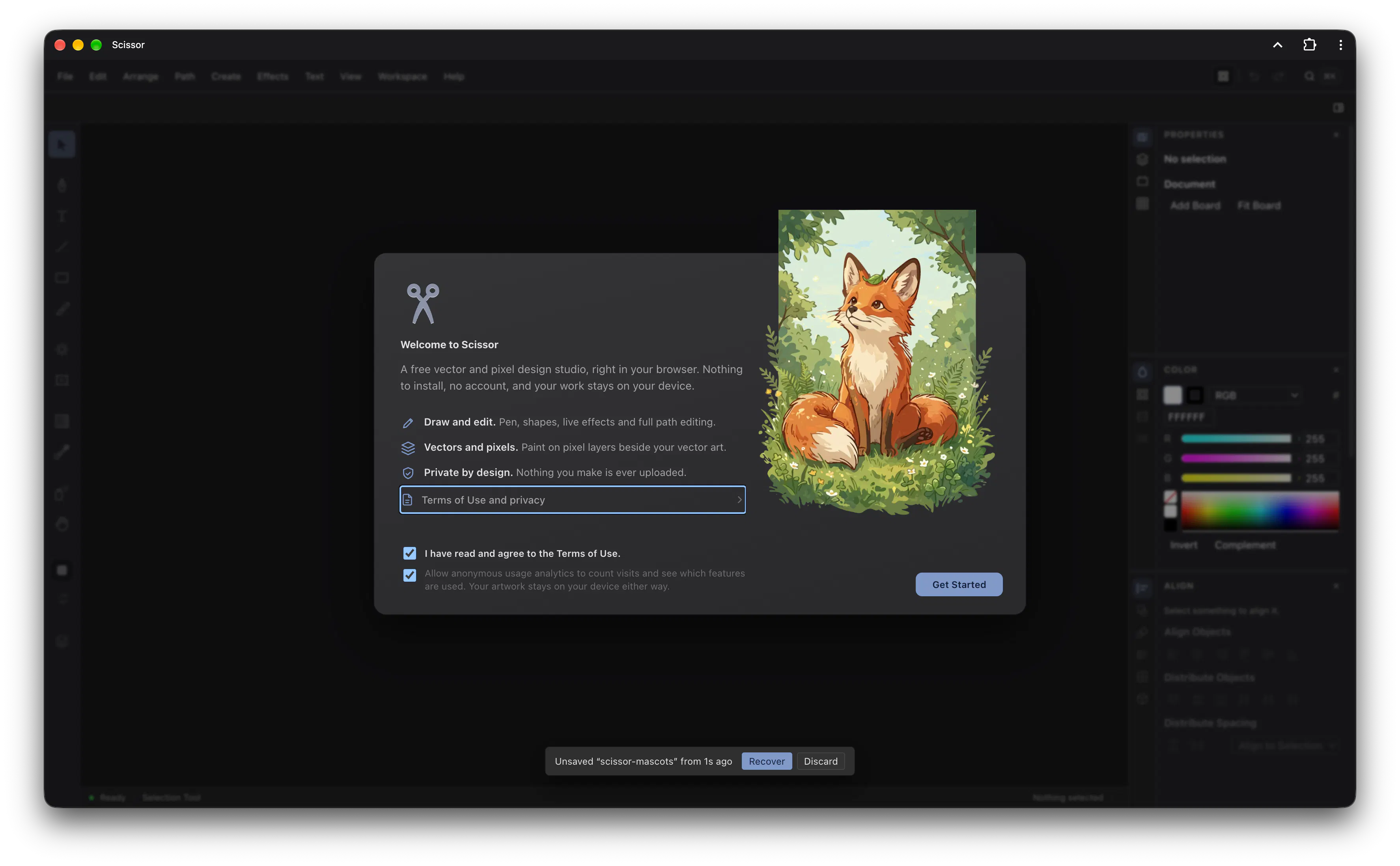This screenshot has height=866, width=1400.
Task: Open the File menu
Action: [65, 76]
